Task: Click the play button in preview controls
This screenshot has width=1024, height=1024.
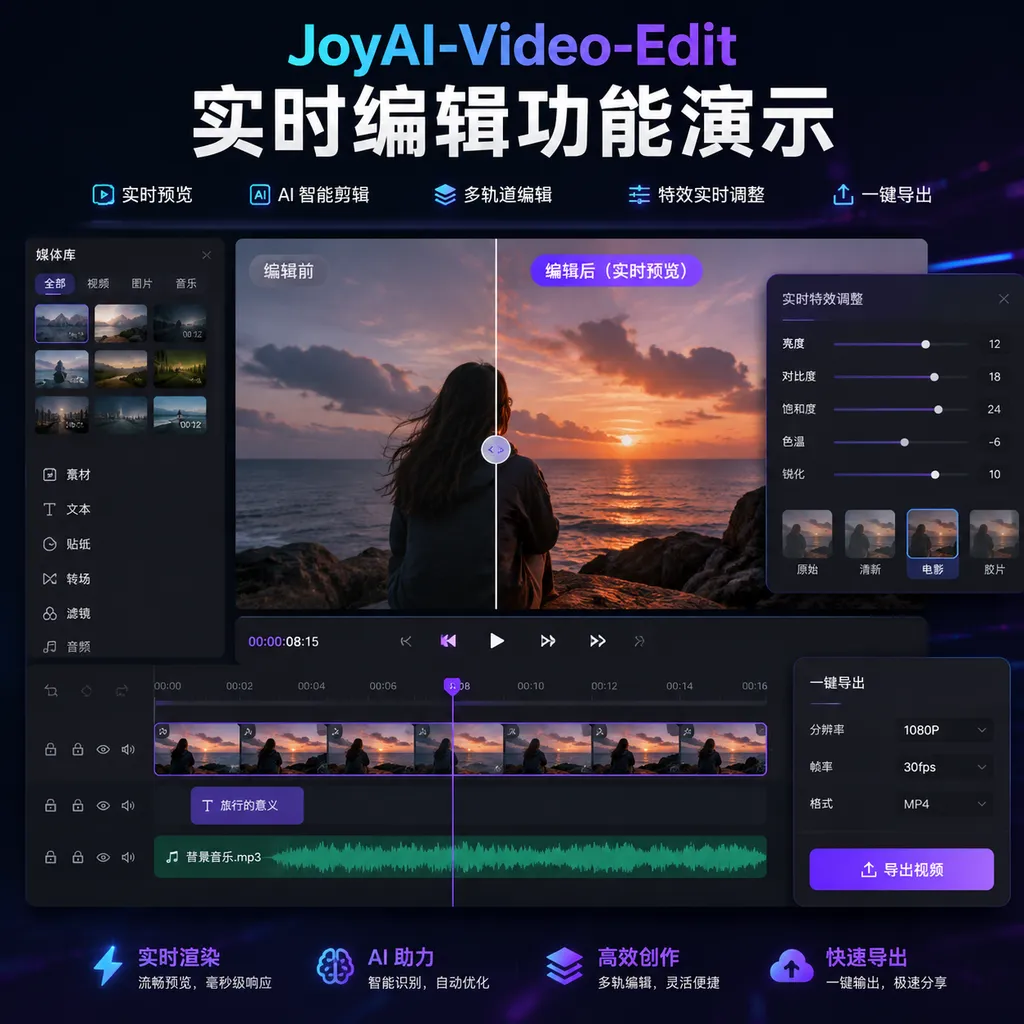Action: click(x=497, y=641)
